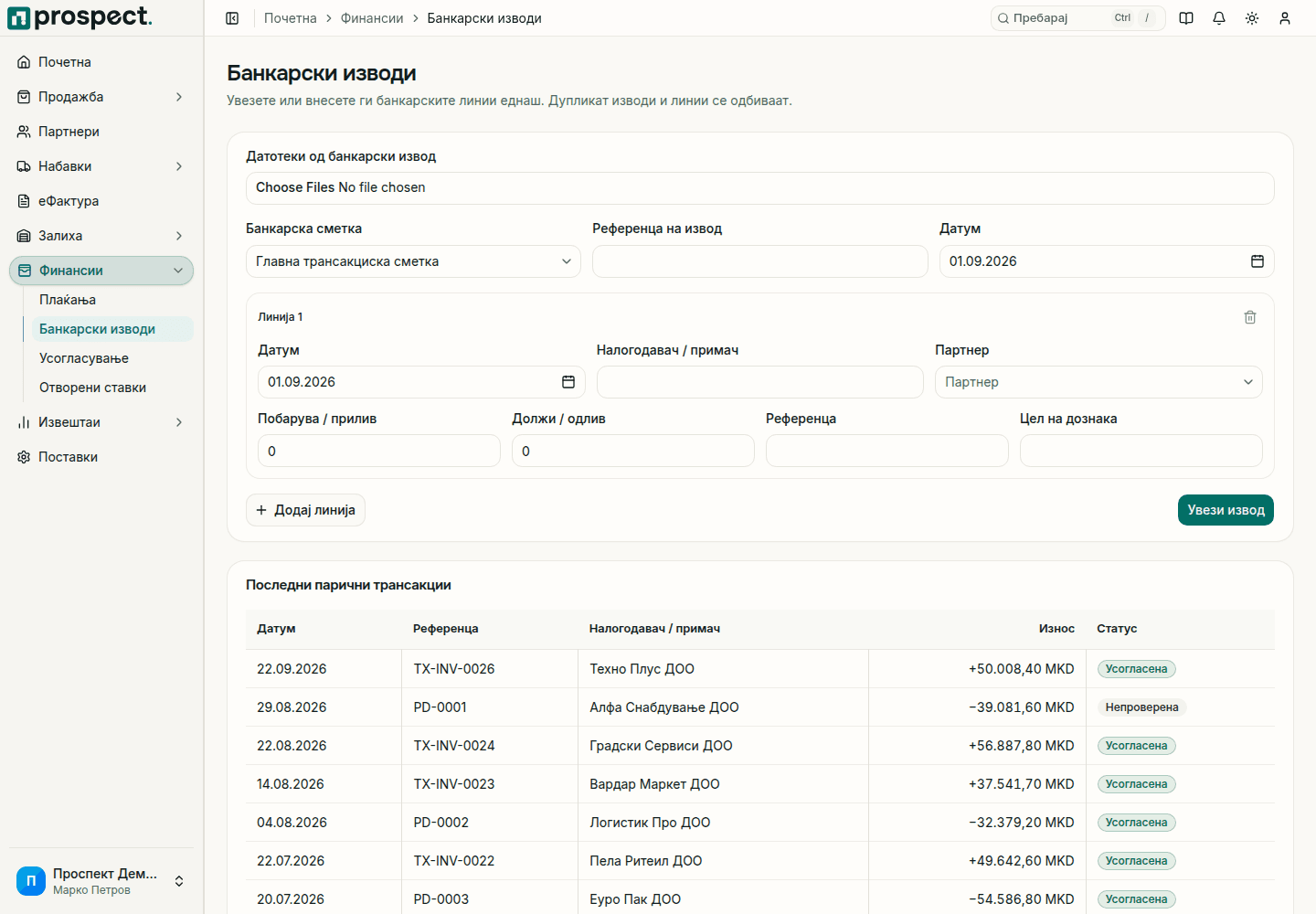Open calendar picker in header Датум field

click(x=1258, y=261)
